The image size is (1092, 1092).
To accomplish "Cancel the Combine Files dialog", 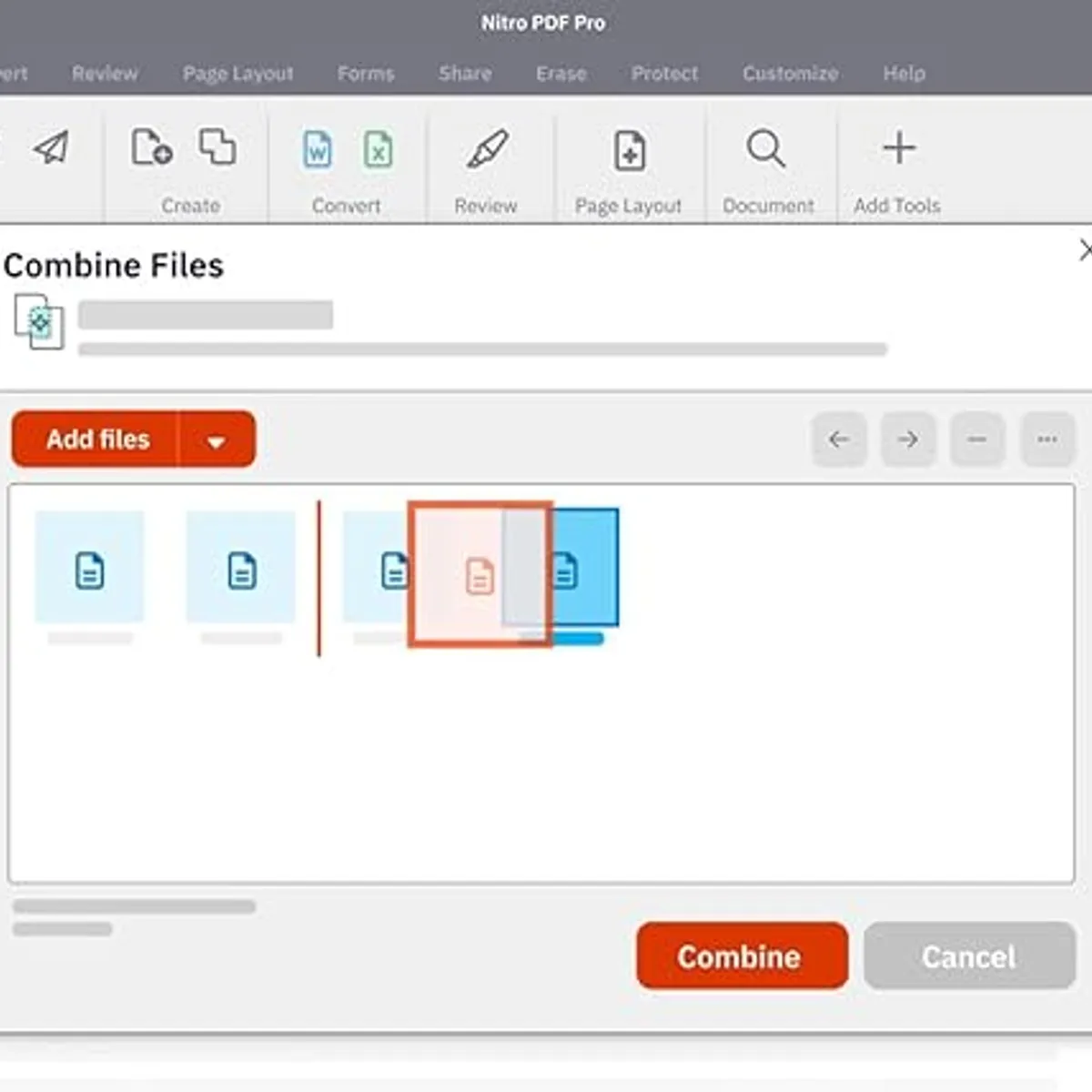I will [968, 956].
